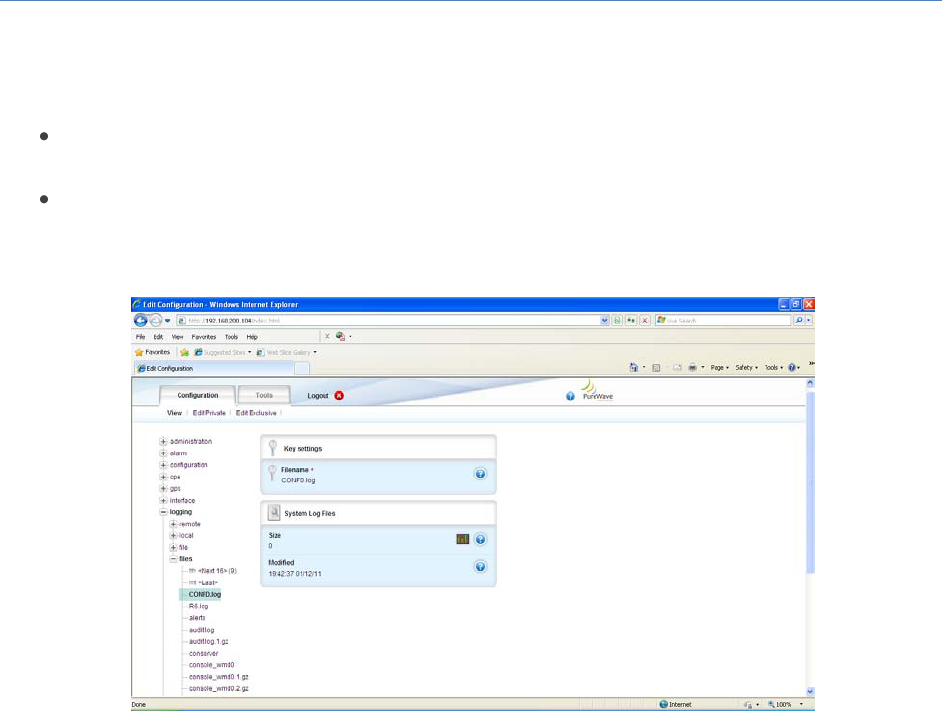Select auditlog.1.gz in the files tree

[208, 641]
